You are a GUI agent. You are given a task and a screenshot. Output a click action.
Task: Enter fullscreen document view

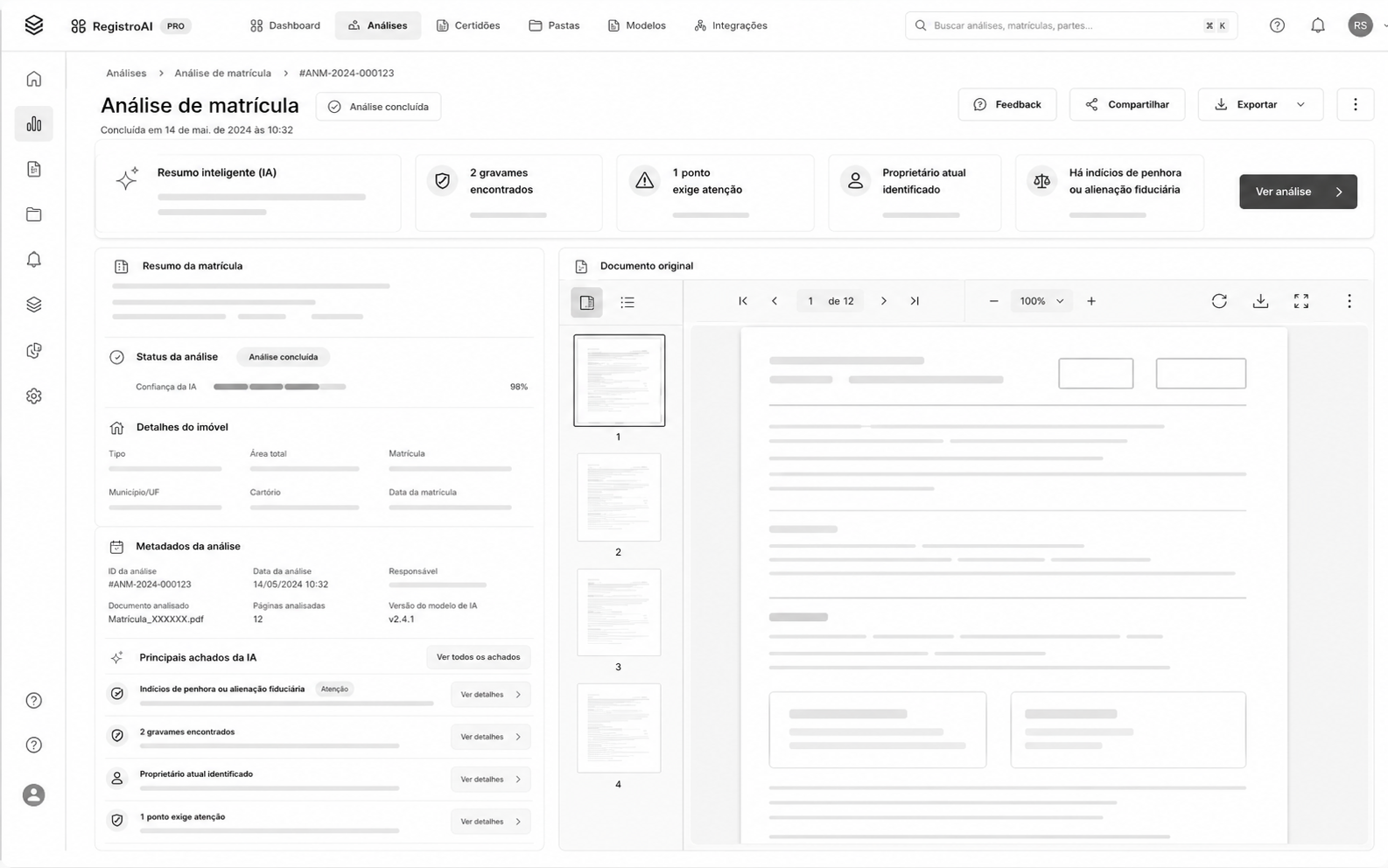point(1301,301)
